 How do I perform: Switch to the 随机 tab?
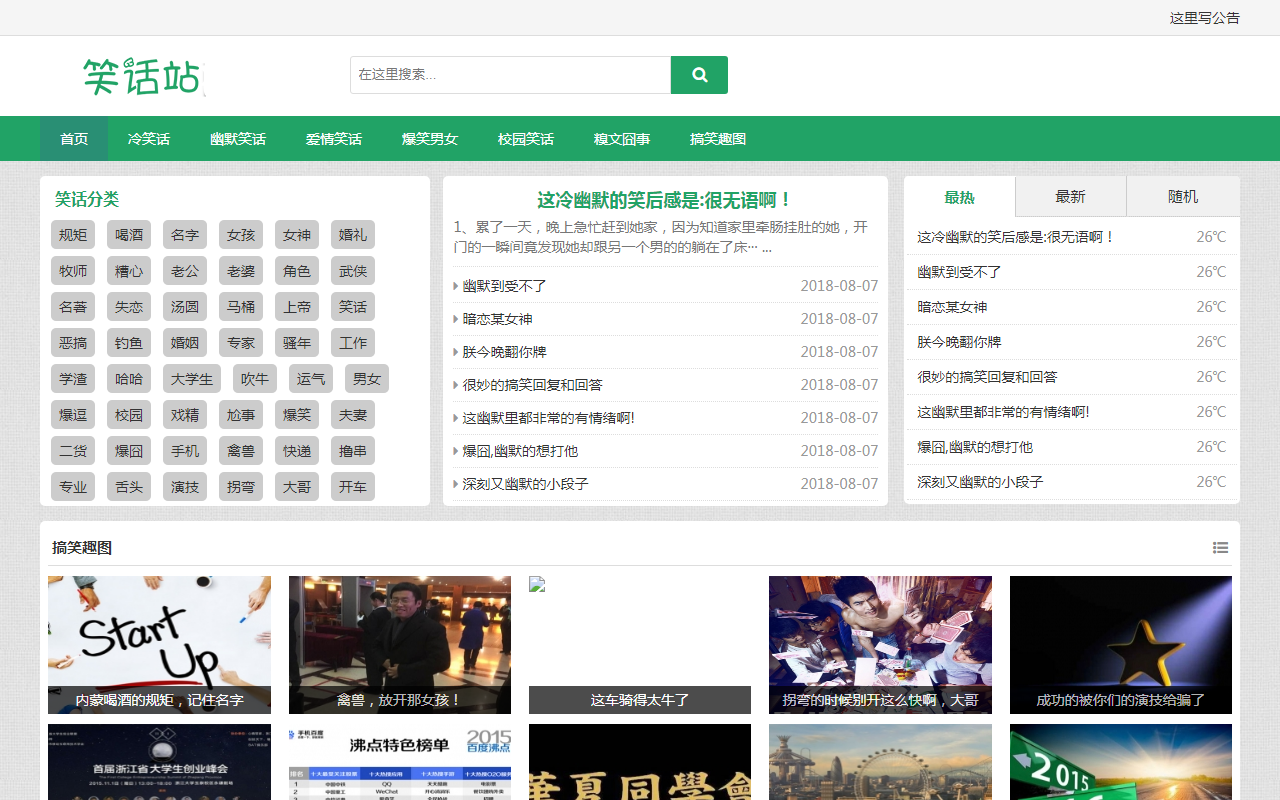point(1183,197)
